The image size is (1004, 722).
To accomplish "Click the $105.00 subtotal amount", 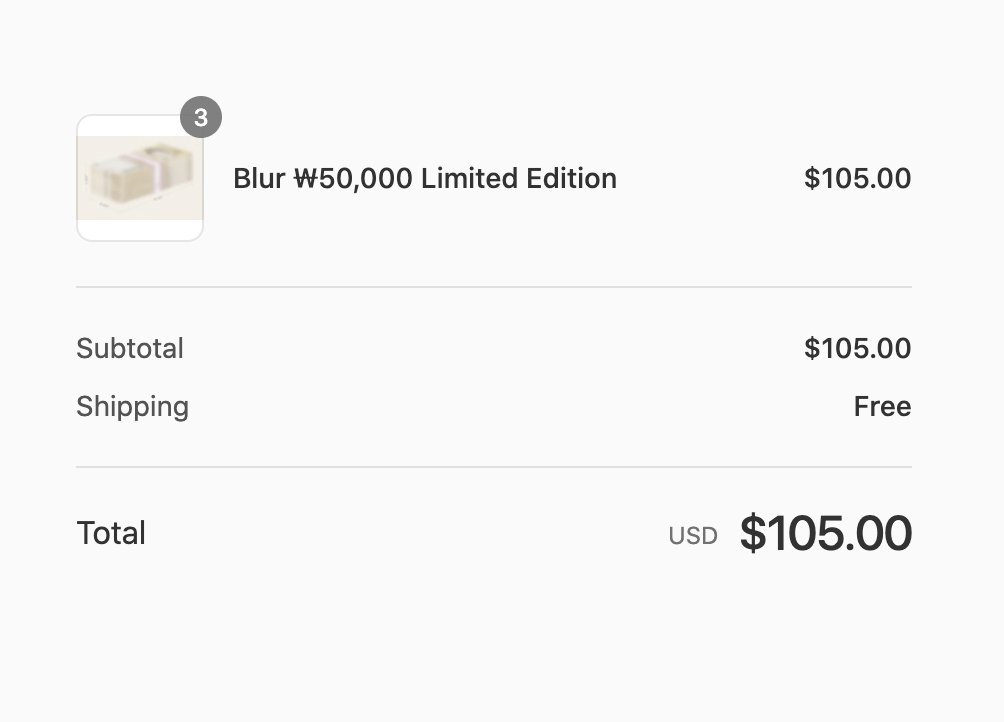I will click(857, 349).
